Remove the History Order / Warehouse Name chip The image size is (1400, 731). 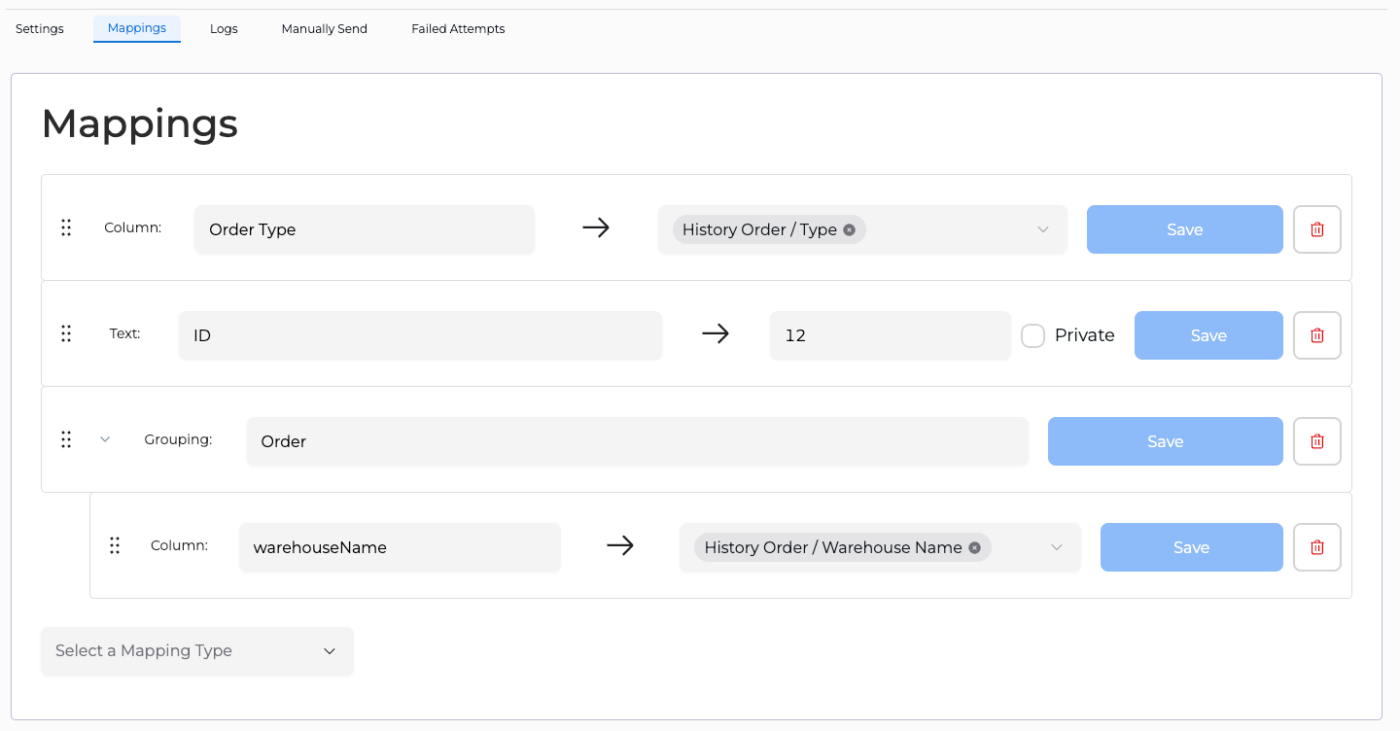[x=974, y=548]
